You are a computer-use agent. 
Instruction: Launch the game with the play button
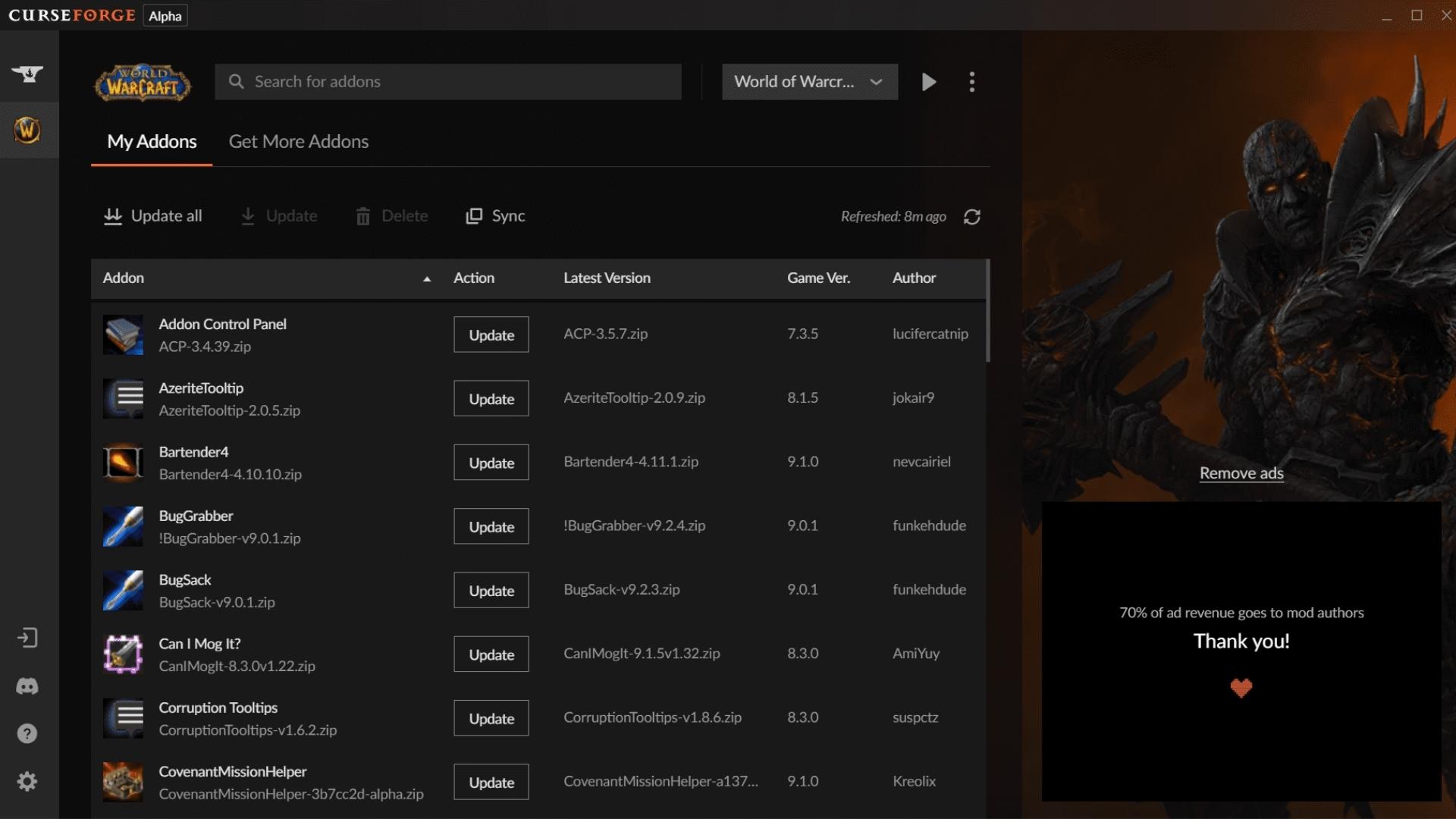coord(929,82)
